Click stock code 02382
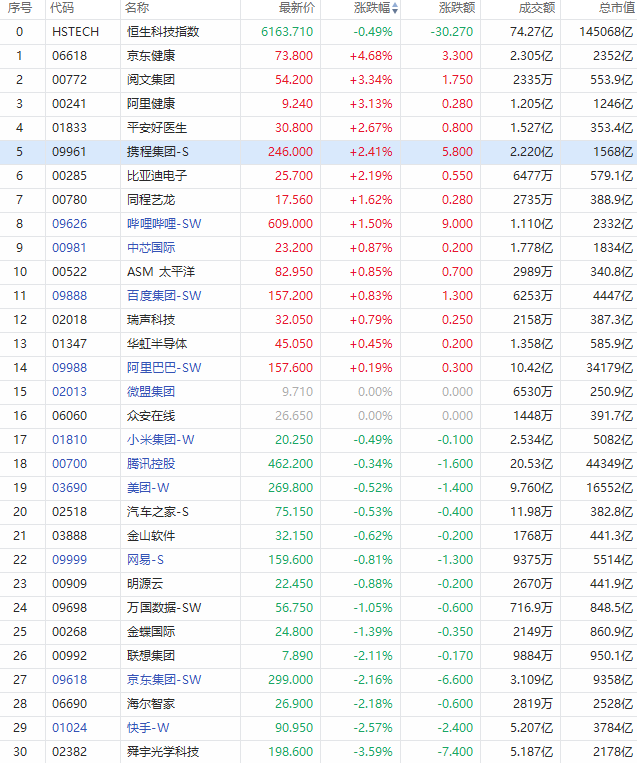The width and height of the screenshot is (637, 763). (x=70, y=752)
